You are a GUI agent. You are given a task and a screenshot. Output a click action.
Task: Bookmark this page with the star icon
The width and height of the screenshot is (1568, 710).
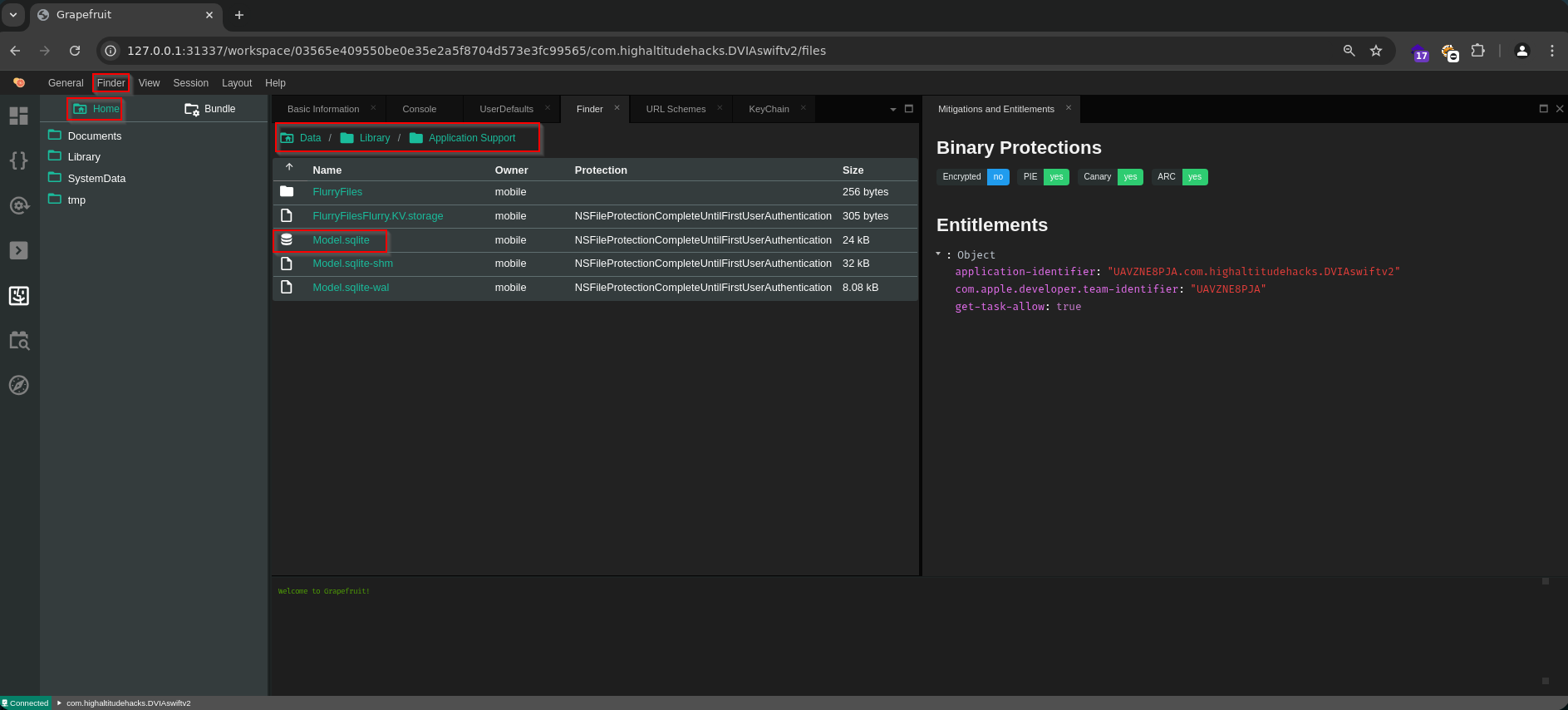point(1376,51)
